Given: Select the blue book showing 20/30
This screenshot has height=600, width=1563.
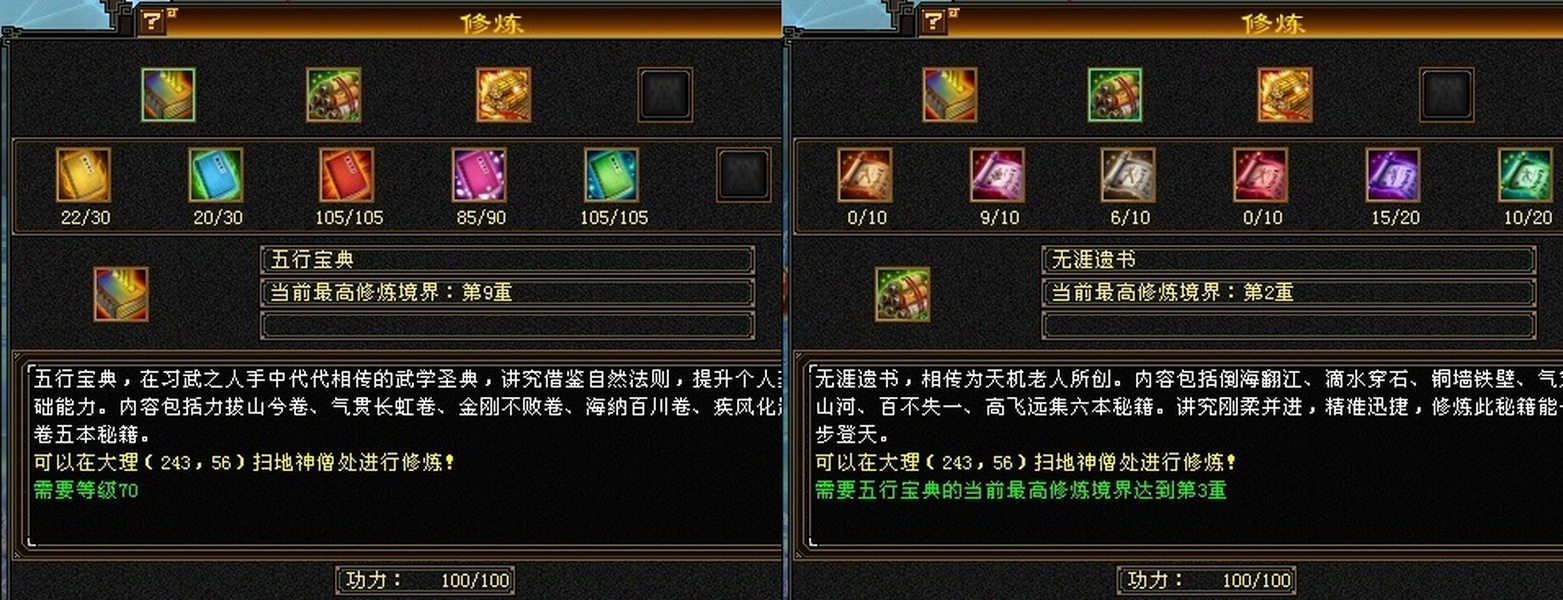Looking at the screenshot, I should click(216, 175).
